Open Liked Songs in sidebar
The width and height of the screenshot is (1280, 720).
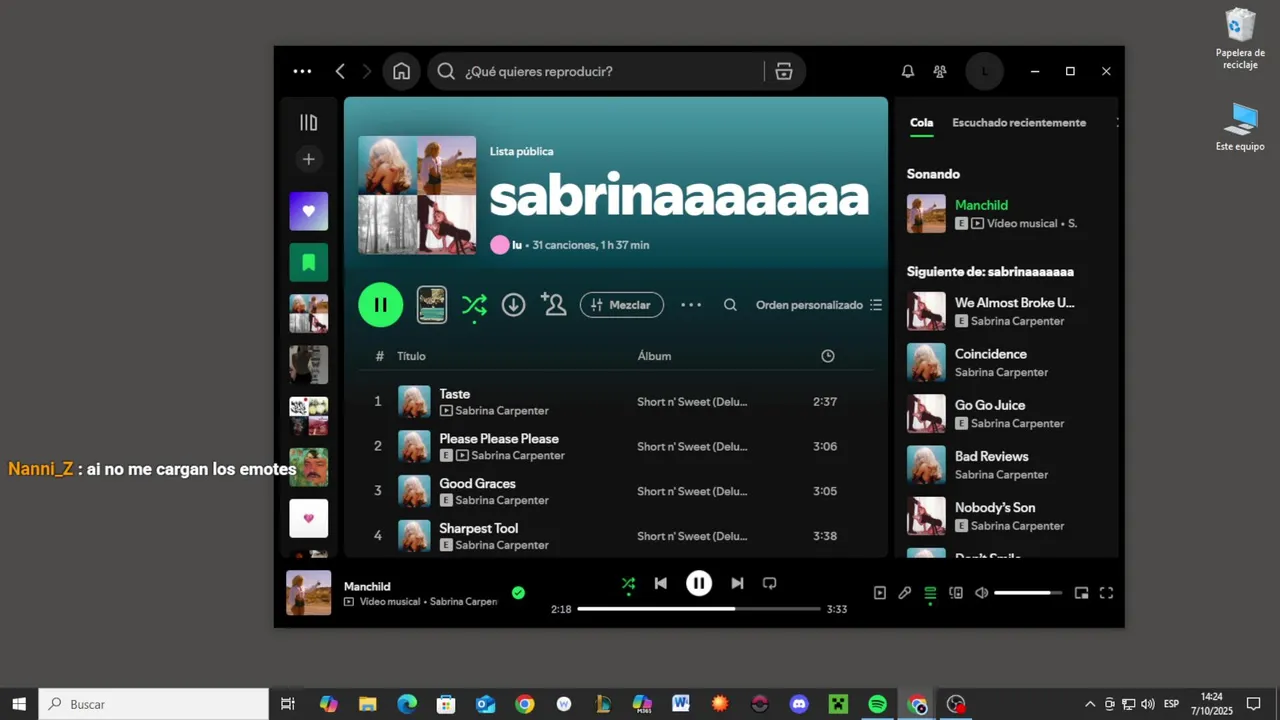(x=308, y=211)
